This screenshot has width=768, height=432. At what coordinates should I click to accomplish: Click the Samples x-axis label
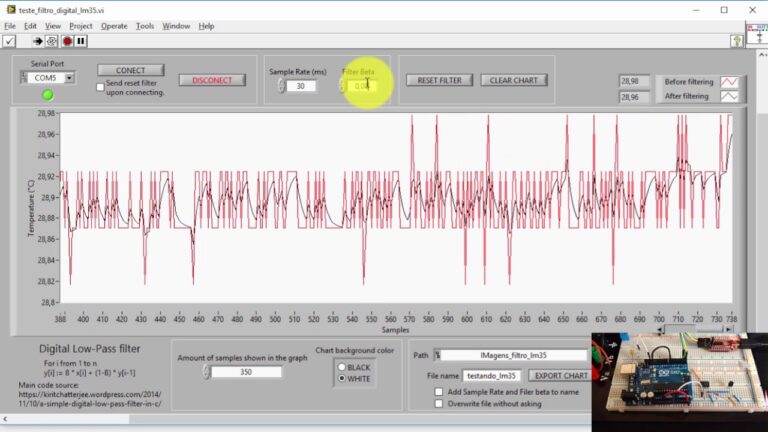click(x=395, y=330)
